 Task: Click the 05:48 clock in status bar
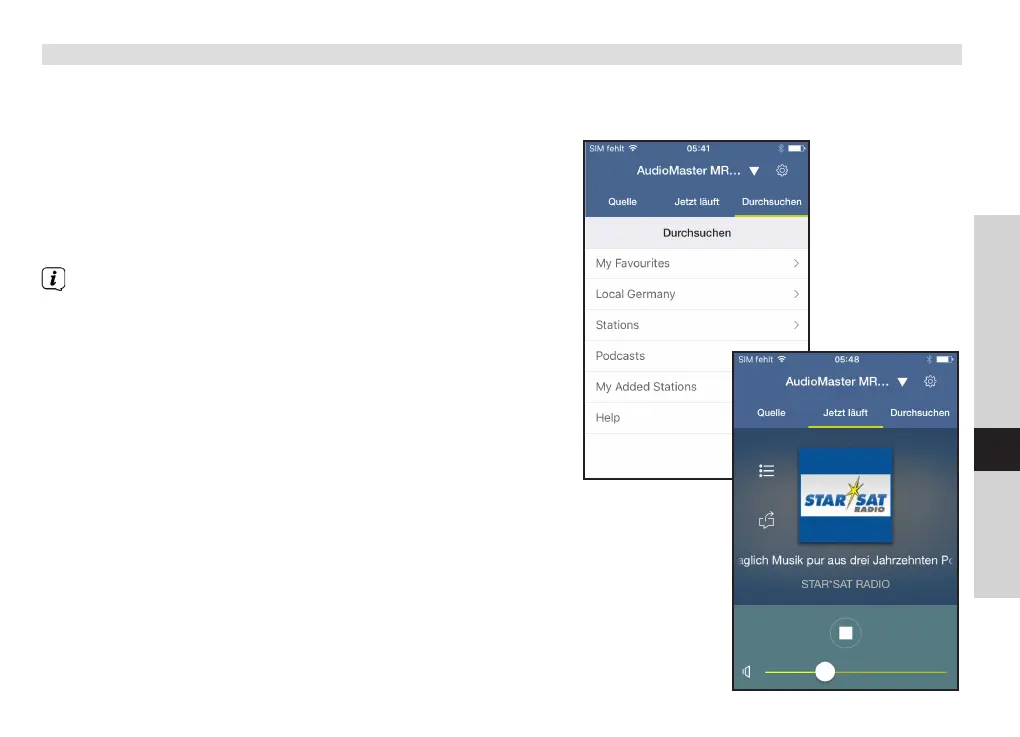(846, 359)
